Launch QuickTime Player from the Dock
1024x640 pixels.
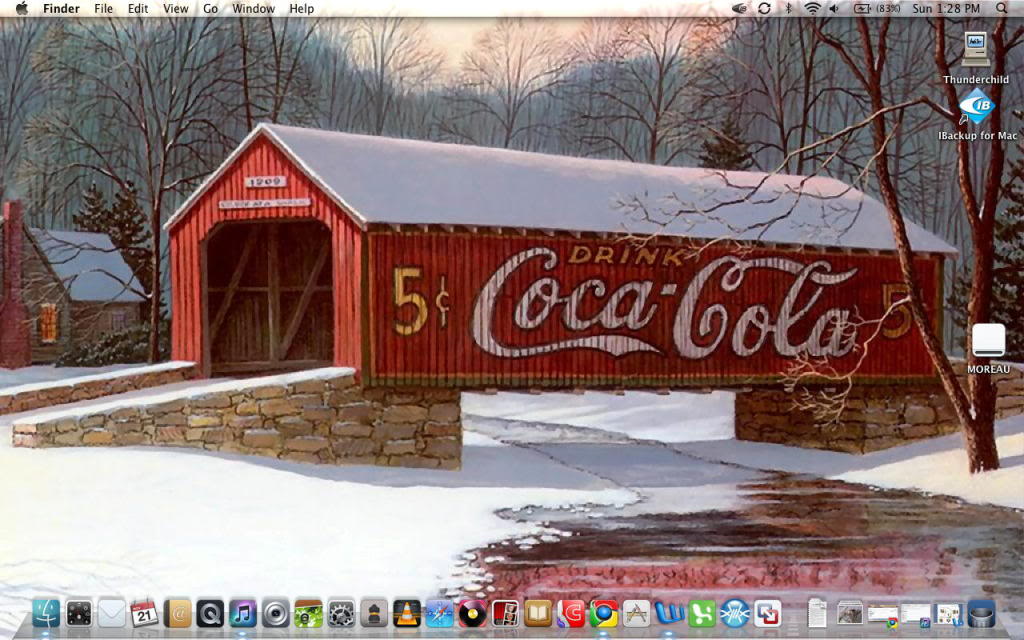coord(210,614)
